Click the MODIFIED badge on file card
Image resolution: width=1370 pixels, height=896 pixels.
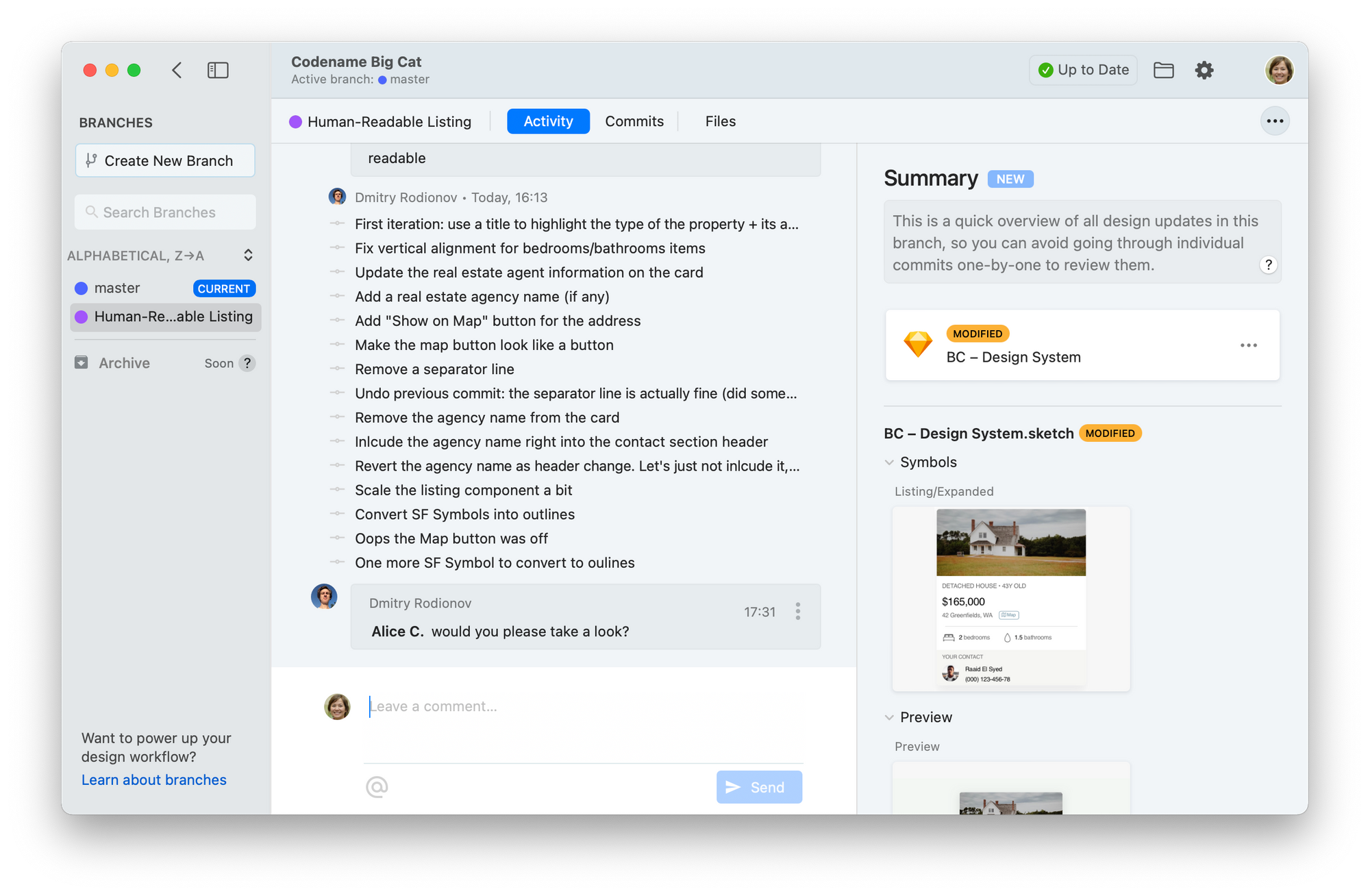click(977, 334)
